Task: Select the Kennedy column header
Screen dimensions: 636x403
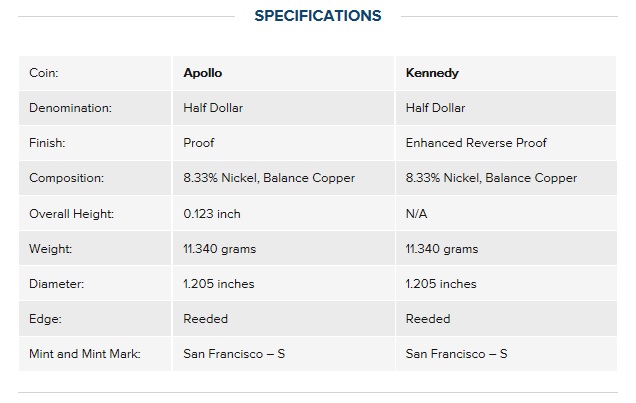Action: pyautogui.click(x=432, y=73)
